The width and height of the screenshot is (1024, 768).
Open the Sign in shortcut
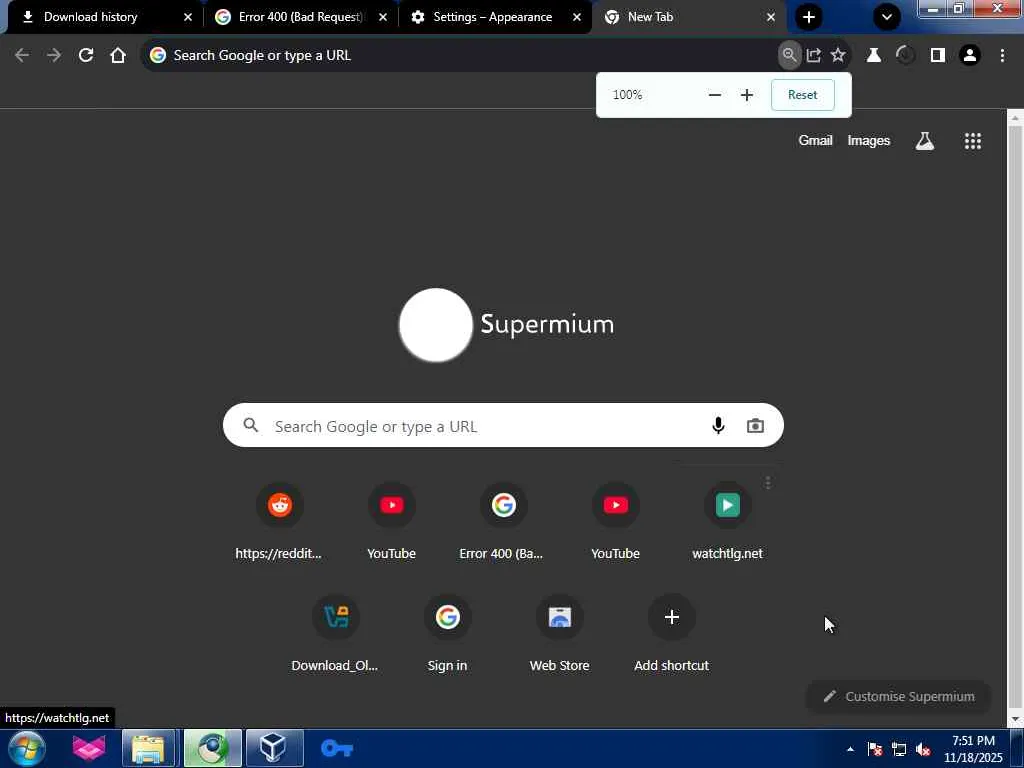pyautogui.click(x=447, y=633)
